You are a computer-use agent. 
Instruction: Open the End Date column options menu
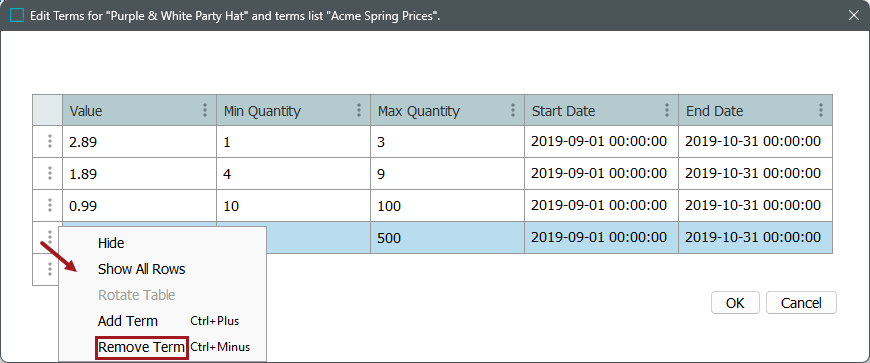coord(821,110)
